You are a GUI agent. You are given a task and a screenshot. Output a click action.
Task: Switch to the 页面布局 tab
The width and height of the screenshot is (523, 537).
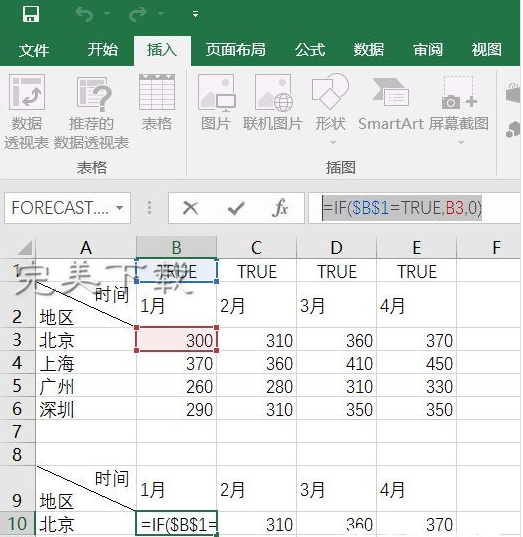point(236,50)
